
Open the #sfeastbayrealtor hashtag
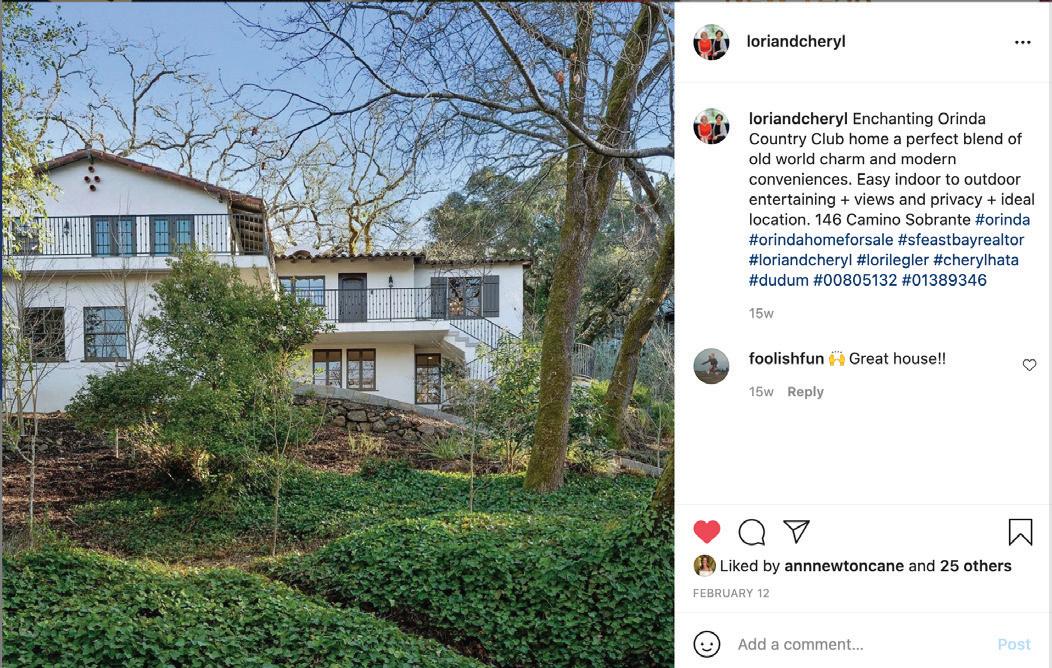point(961,239)
